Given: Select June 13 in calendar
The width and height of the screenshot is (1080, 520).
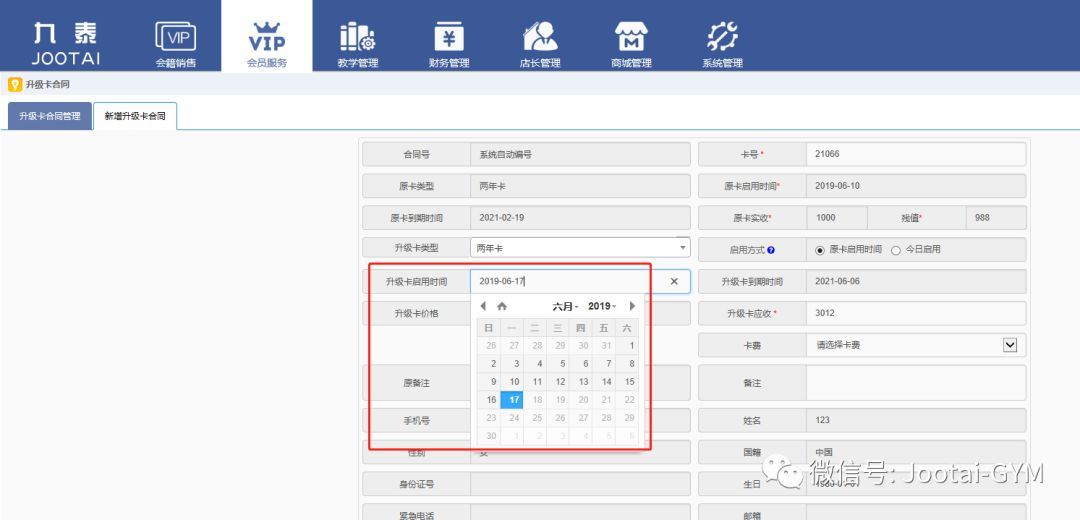Looking at the screenshot, I should 583,382.
